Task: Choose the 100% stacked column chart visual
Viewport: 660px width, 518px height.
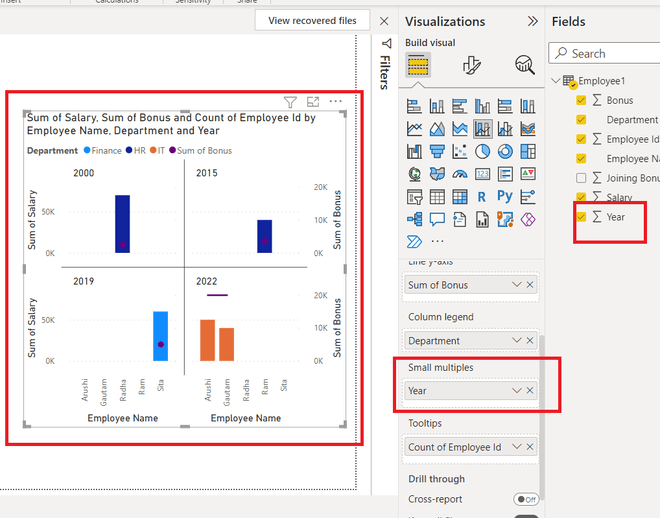Action: [x=528, y=106]
